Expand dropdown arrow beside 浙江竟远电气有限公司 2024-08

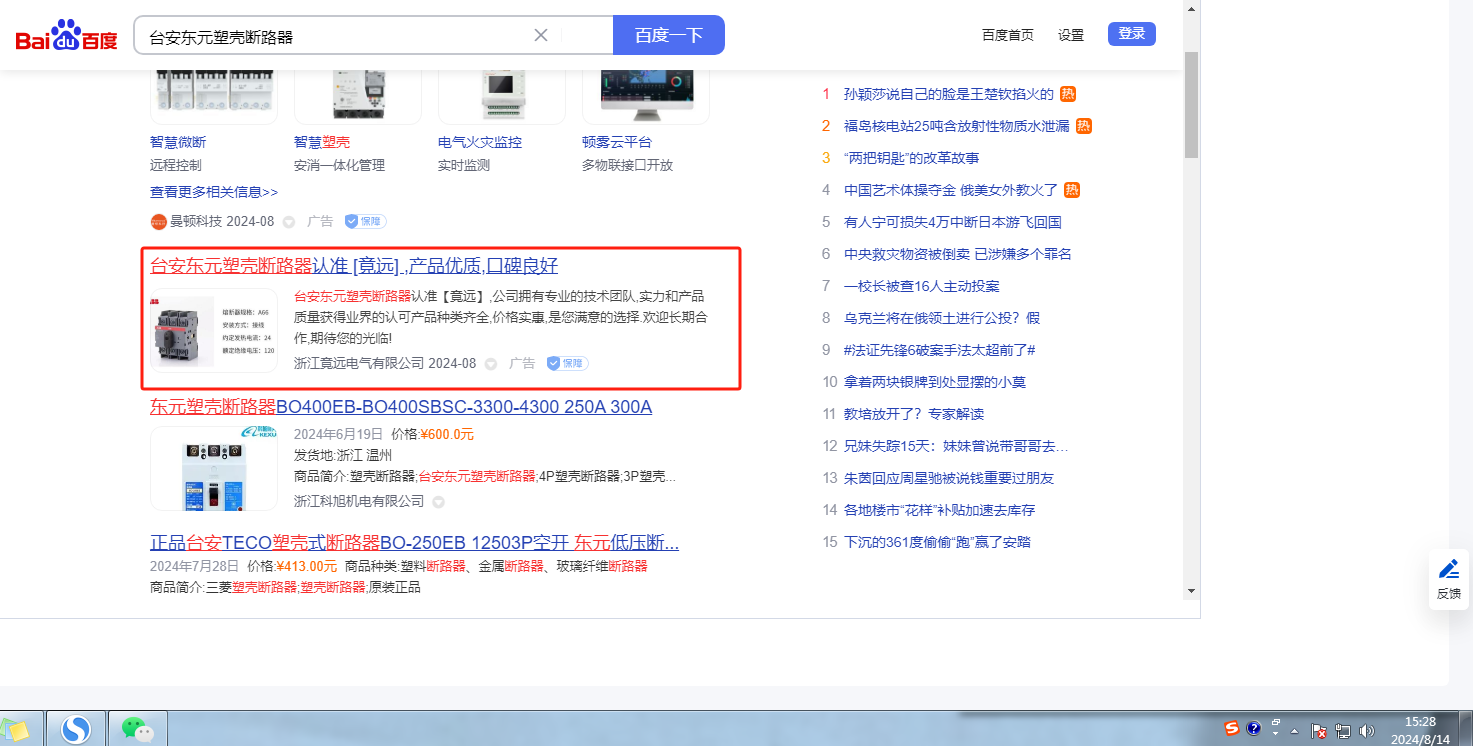491,364
